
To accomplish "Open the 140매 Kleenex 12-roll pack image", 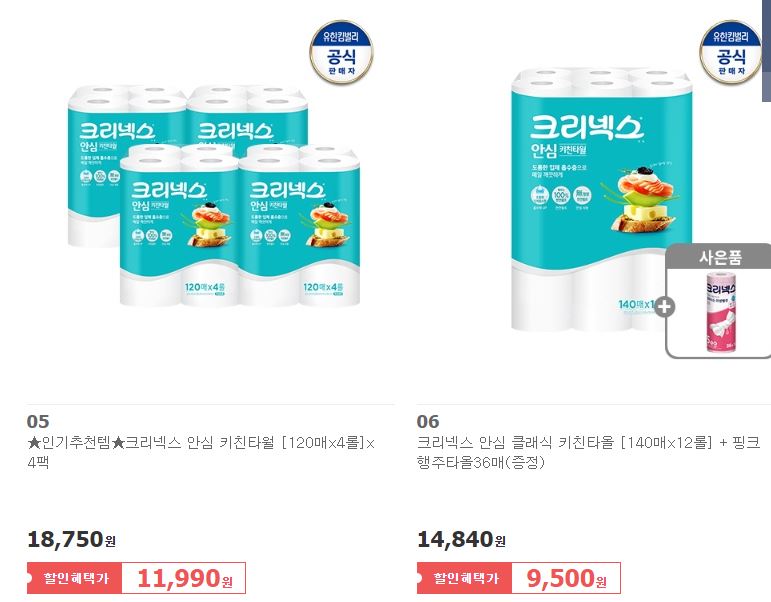I will coord(601,199).
